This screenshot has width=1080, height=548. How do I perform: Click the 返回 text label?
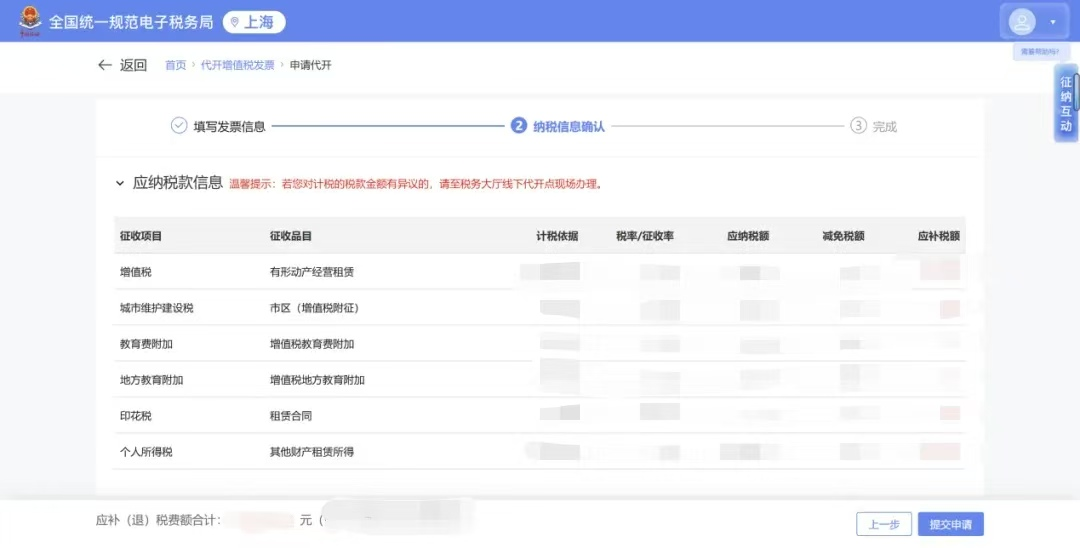pos(133,65)
